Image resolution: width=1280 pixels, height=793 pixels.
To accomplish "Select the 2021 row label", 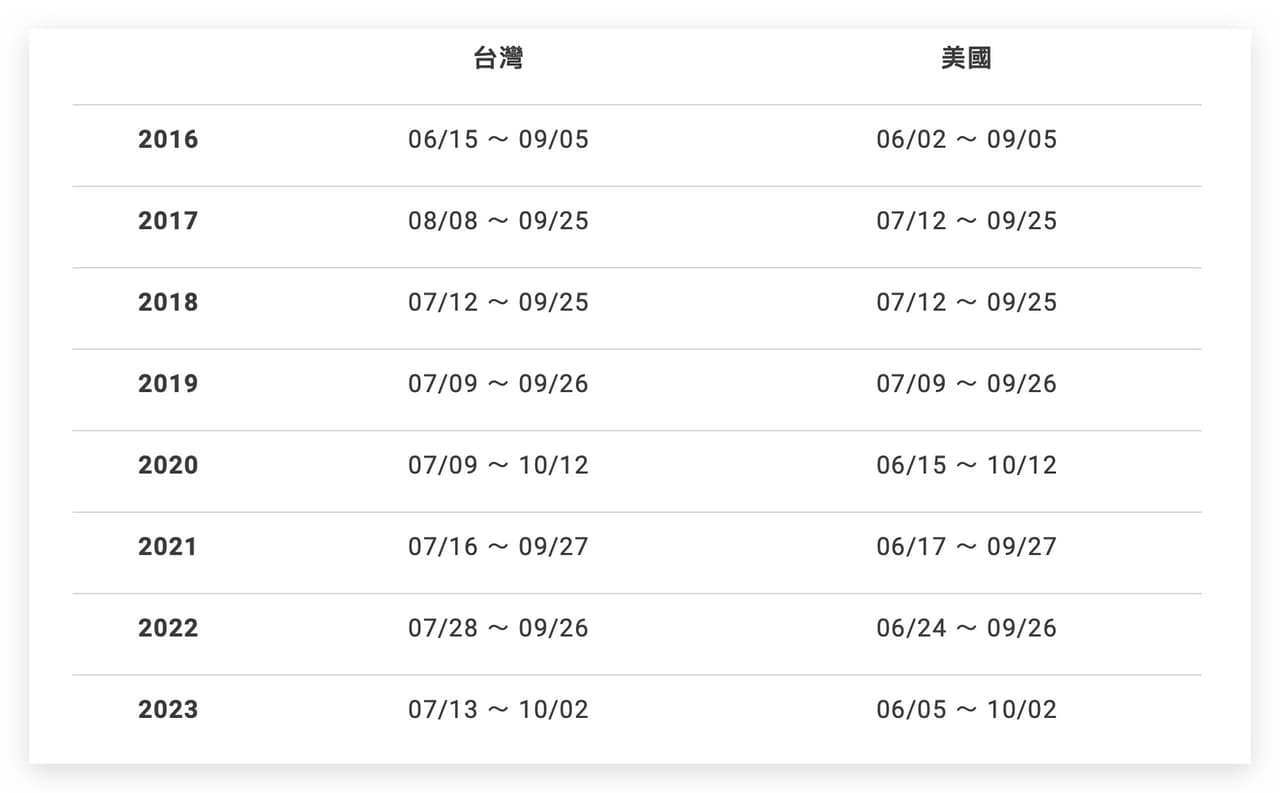I will click(168, 546).
